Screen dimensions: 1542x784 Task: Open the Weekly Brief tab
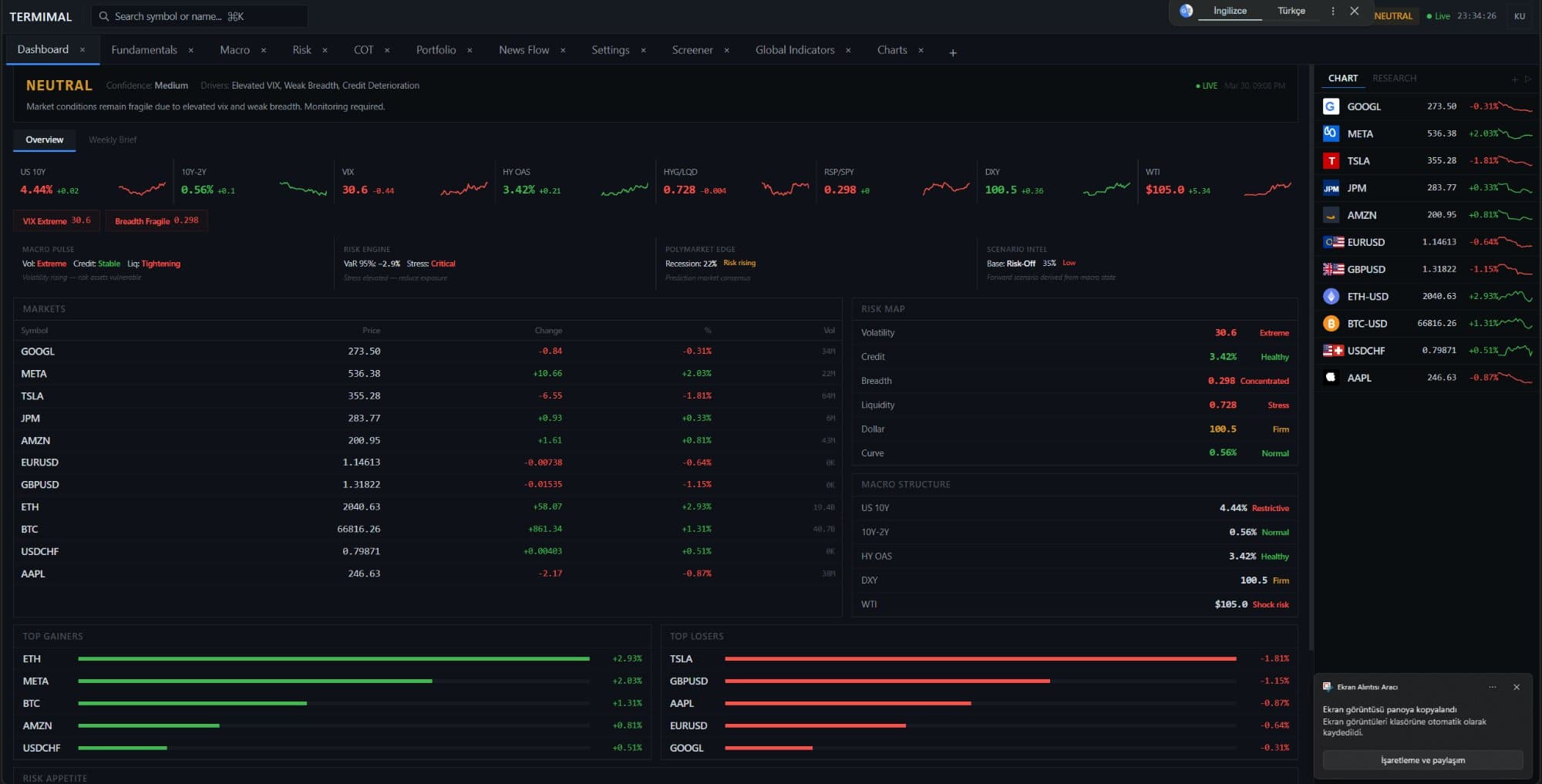tap(113, 140)
